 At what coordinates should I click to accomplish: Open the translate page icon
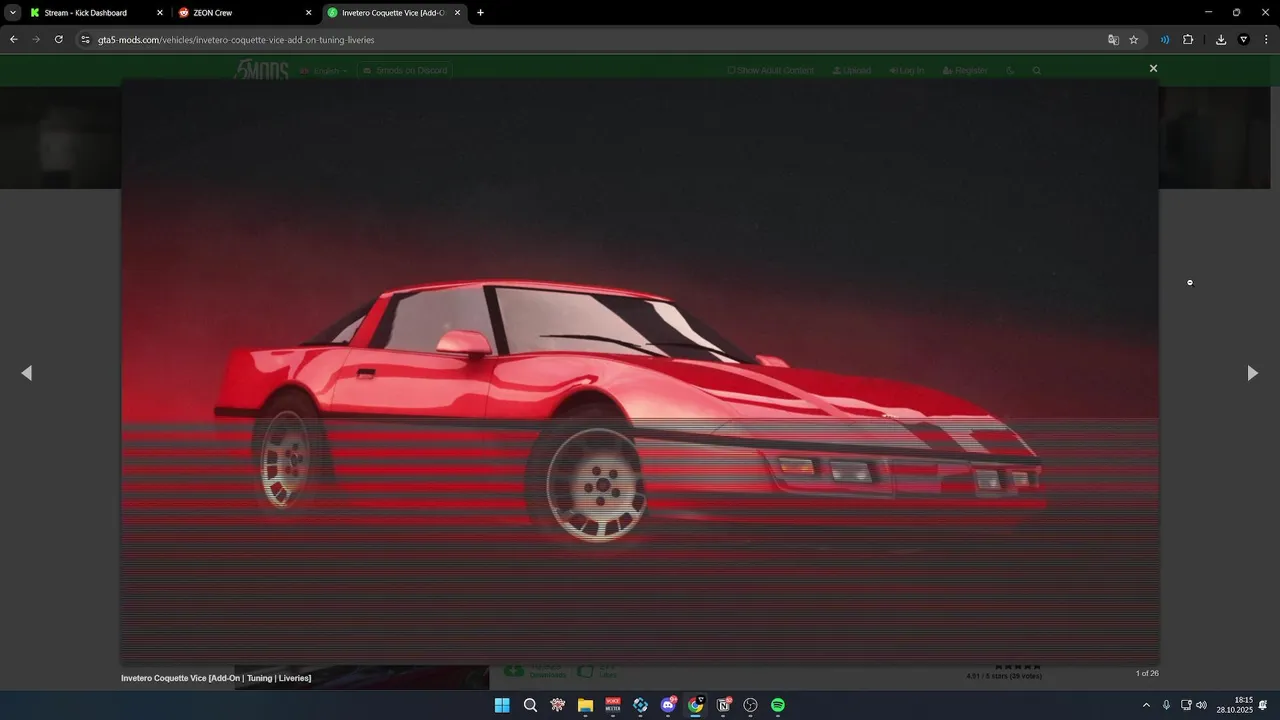[x=1113, y=40]
